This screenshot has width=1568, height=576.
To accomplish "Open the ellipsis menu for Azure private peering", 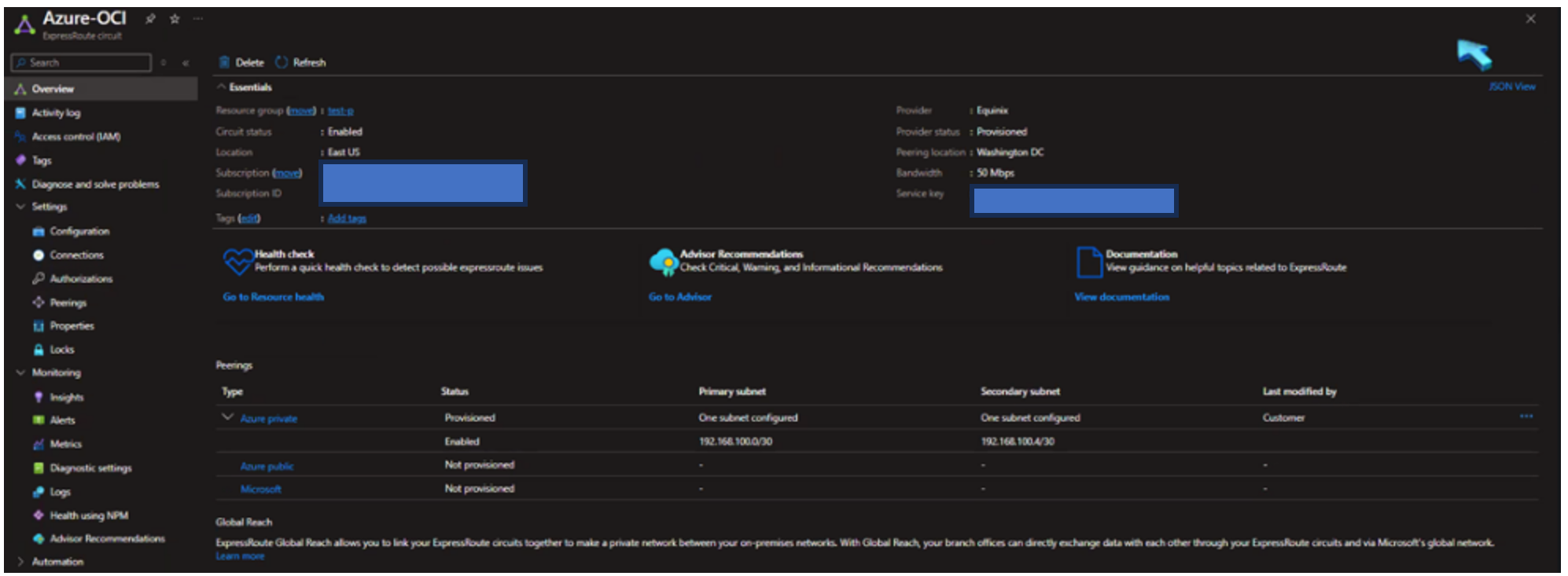I will (1526, 416).
